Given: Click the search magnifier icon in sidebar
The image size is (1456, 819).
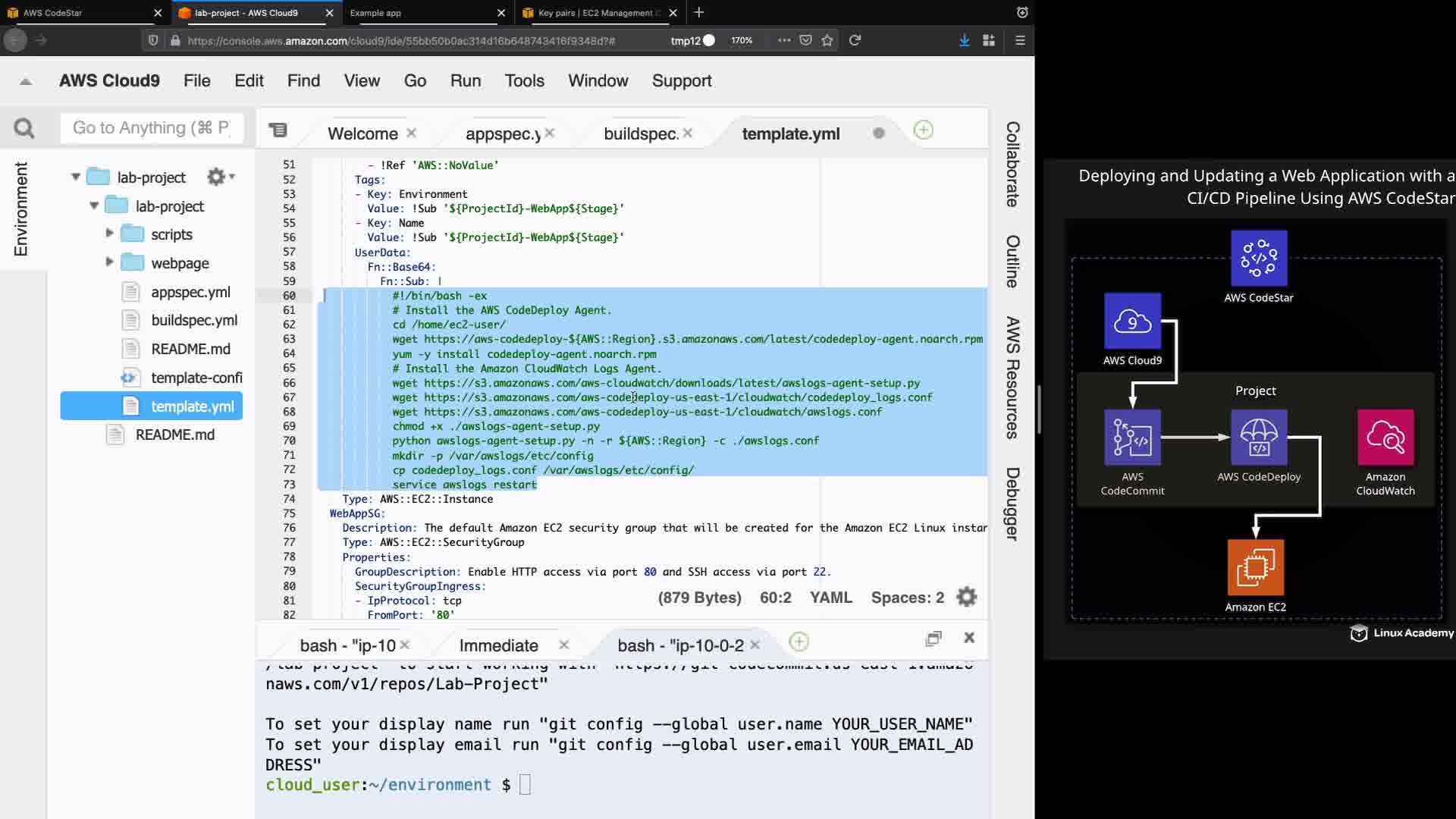Looking at the screenshot, I should point(24,129).
